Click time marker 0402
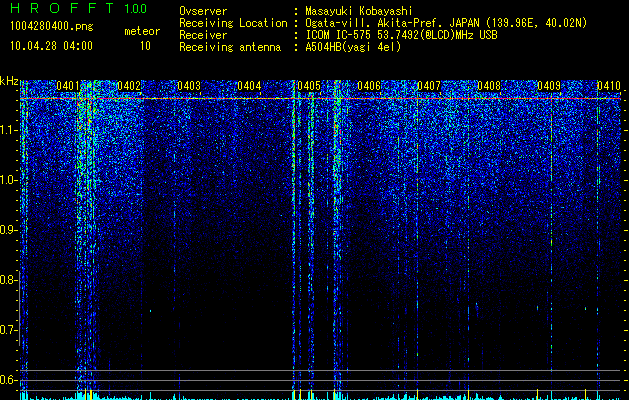Screen dimensions: 629x400 click(129, 85)
